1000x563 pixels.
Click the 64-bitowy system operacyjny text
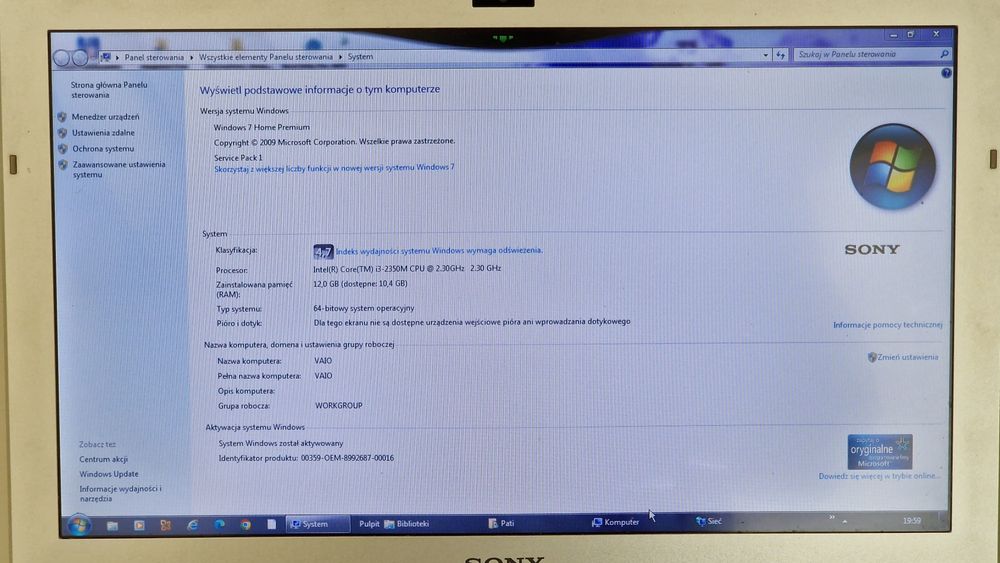[364, 309]
